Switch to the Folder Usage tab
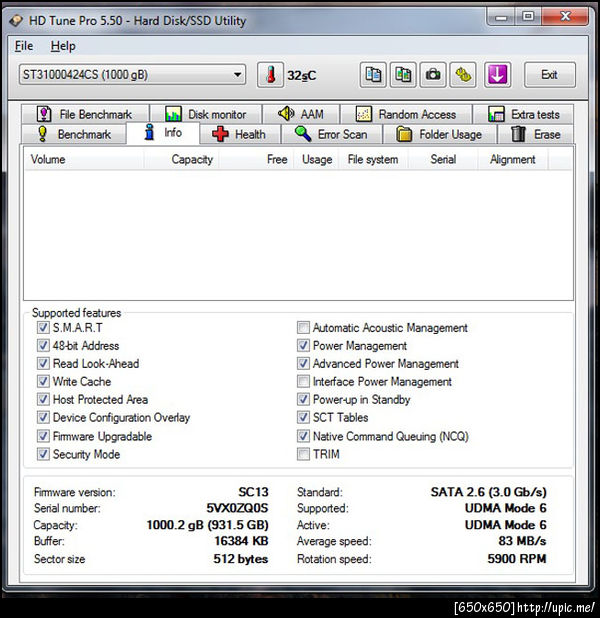 tap(439, 134)
